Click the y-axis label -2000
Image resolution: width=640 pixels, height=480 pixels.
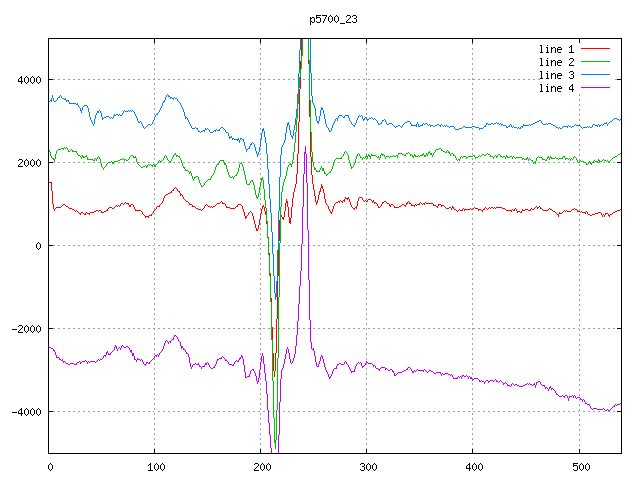pos(27,329)
